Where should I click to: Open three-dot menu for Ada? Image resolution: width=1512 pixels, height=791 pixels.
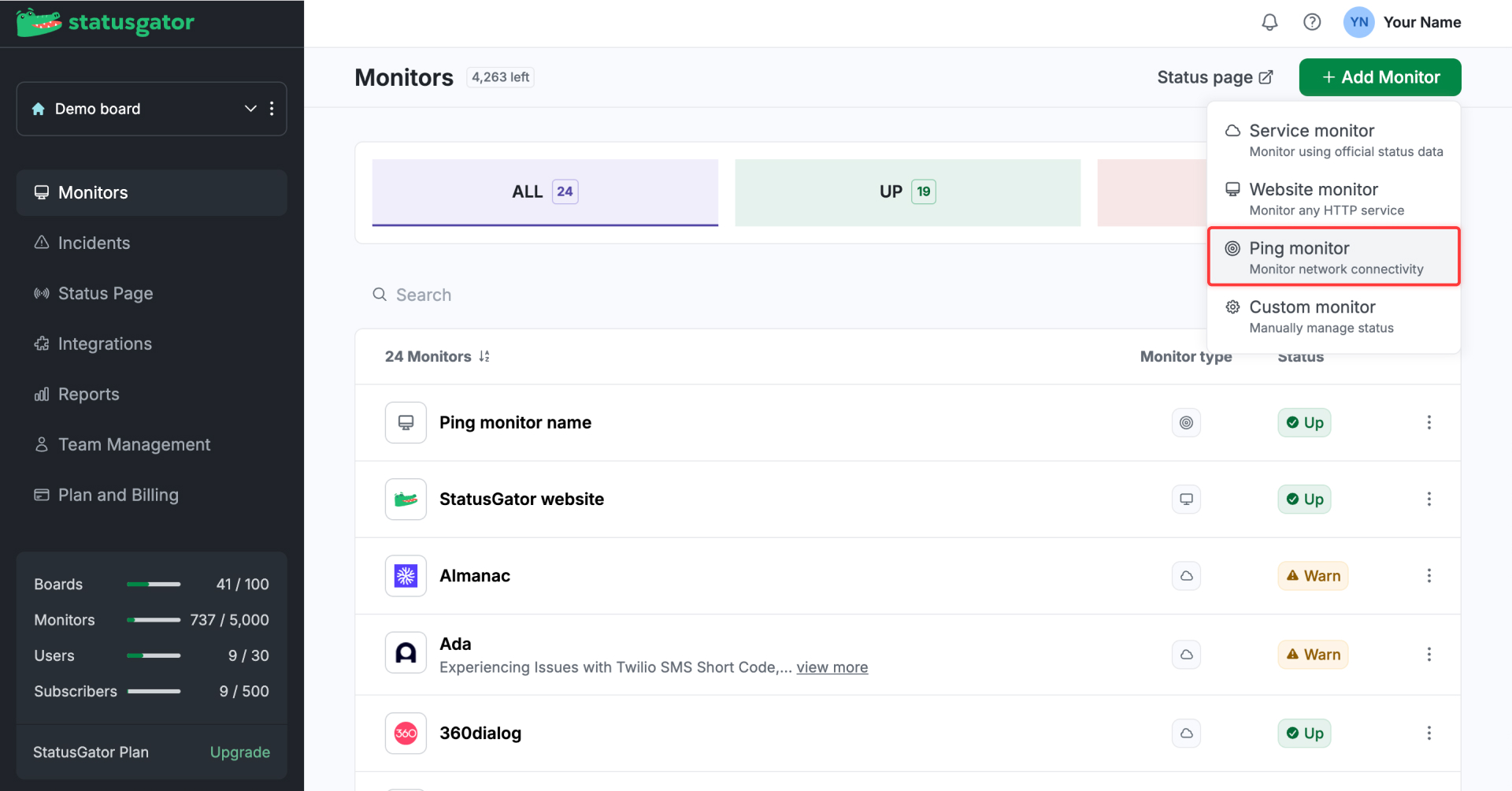coord(1429,655)
